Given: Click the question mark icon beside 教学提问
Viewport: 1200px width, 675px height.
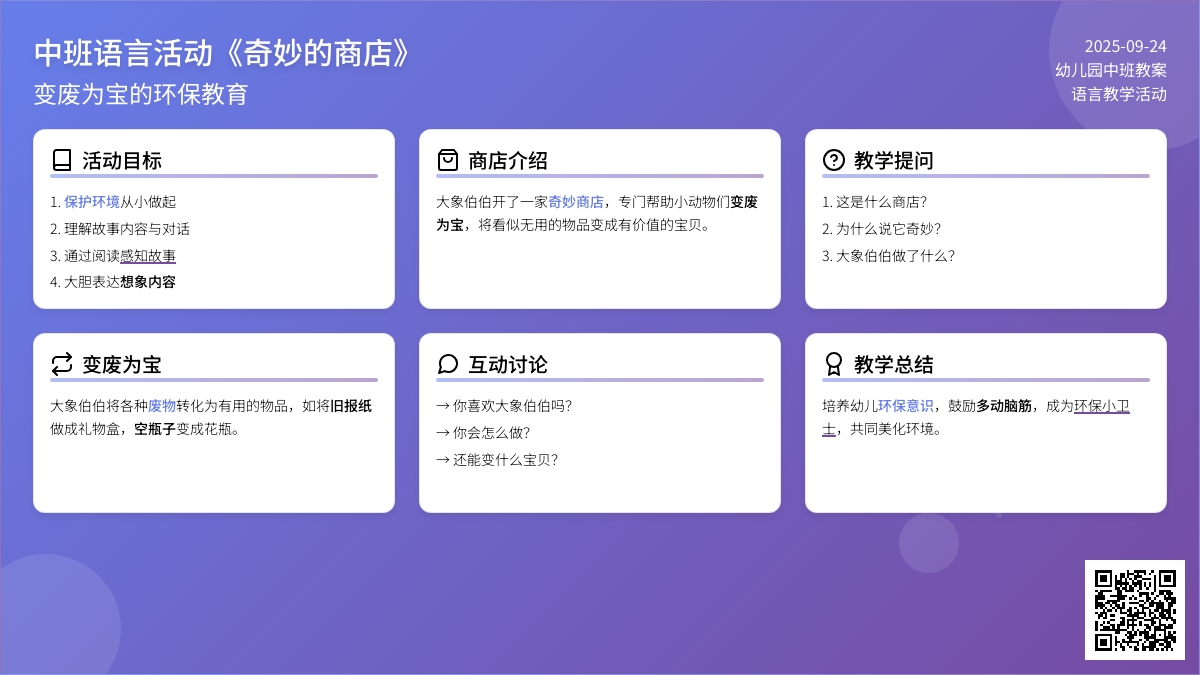Looking at the screenshot, I should 834,160.
